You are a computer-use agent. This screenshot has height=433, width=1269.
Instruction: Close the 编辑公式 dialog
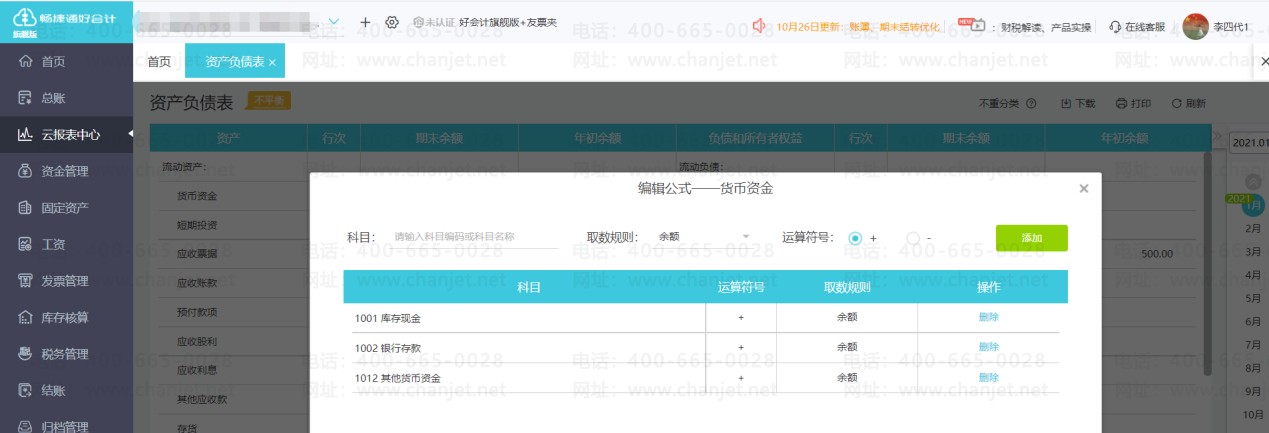coord(1084,188)
